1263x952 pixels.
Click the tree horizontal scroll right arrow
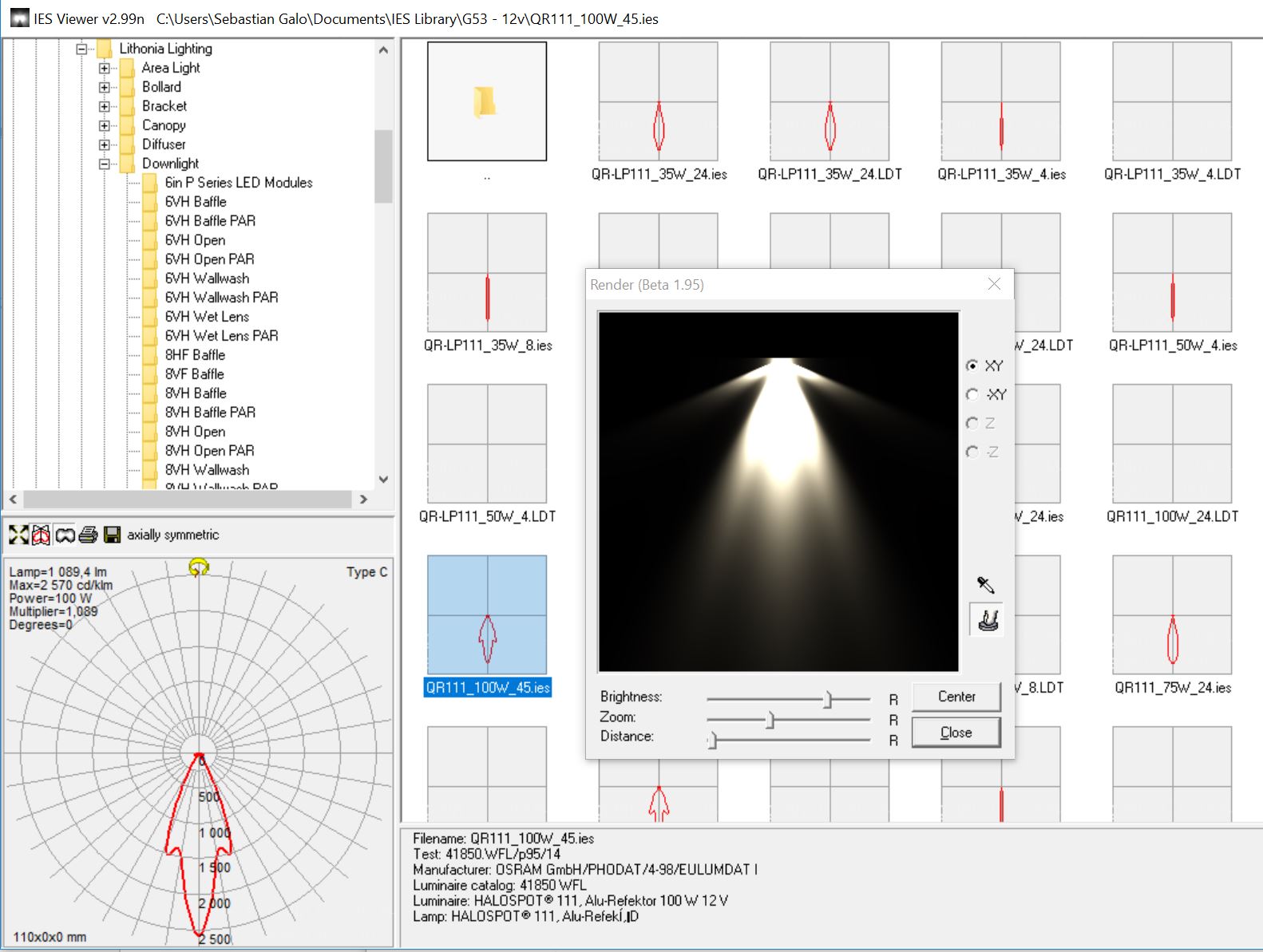[363, 500]
